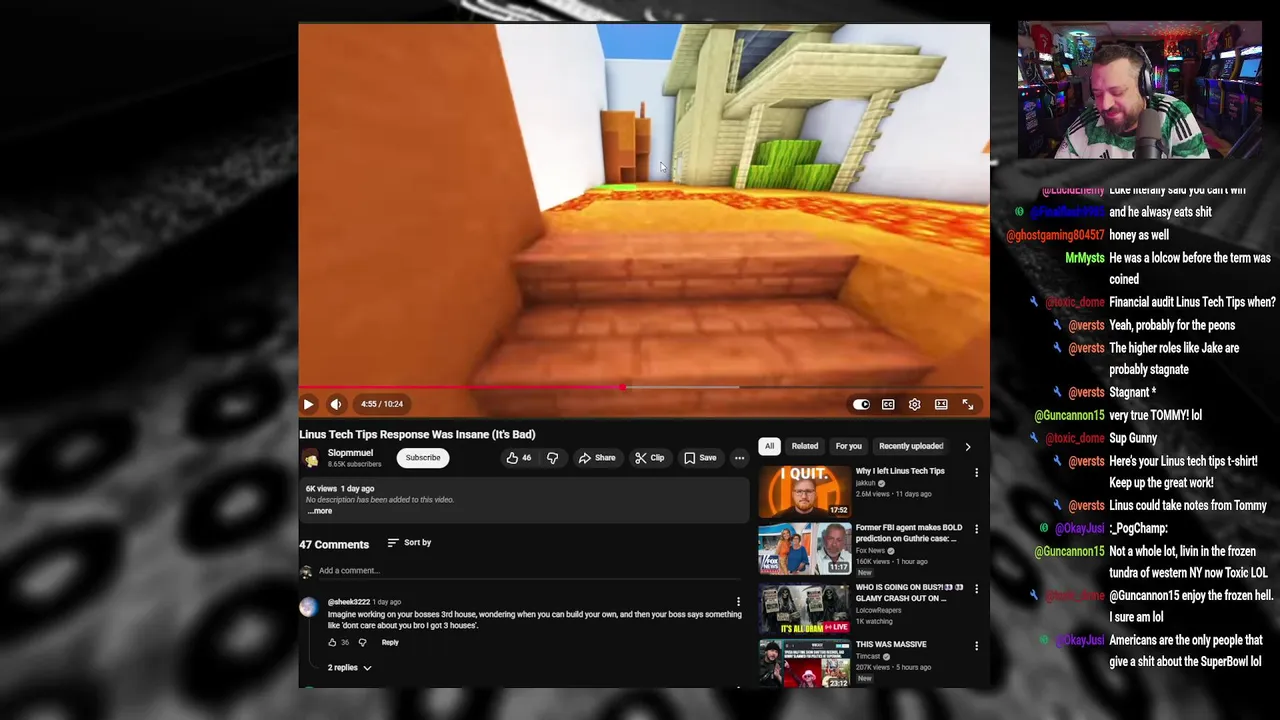This screenshot has height=720, width=1280.
Task: Dislike the video with thumbs down
Action: tap(552, 458)
